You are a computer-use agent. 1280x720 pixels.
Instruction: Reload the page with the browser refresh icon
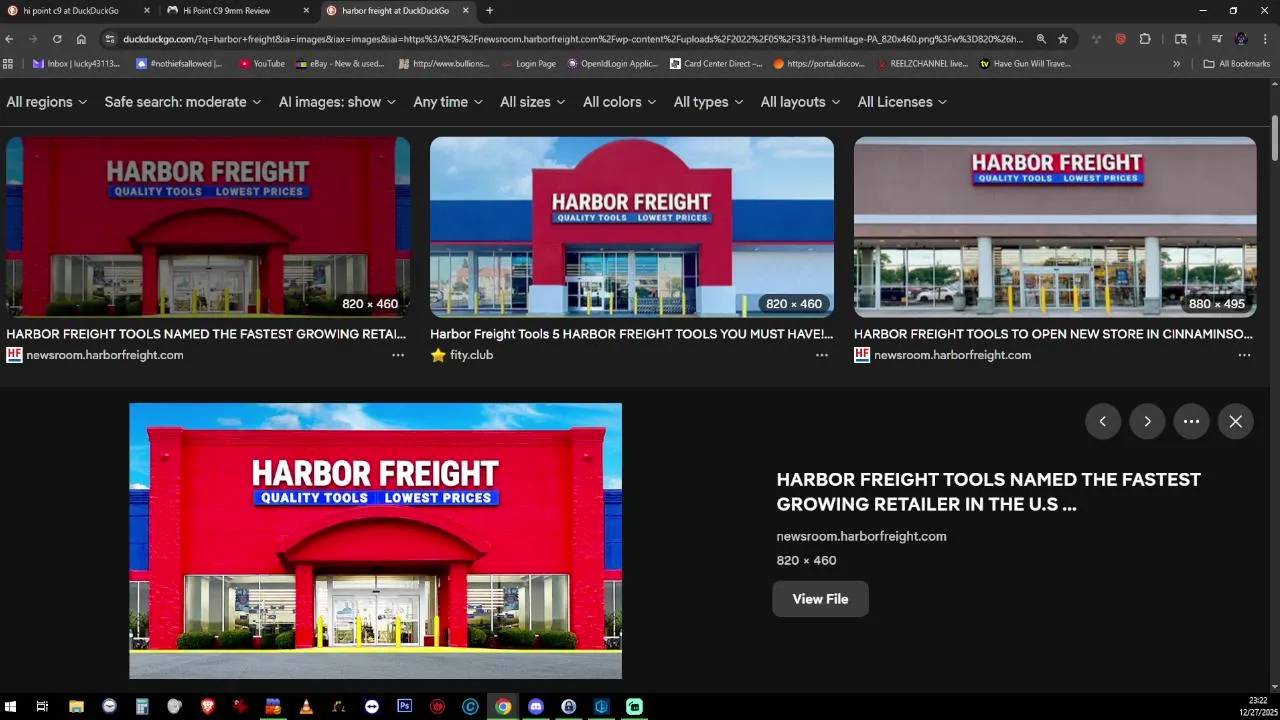click(x=57, y=39)
